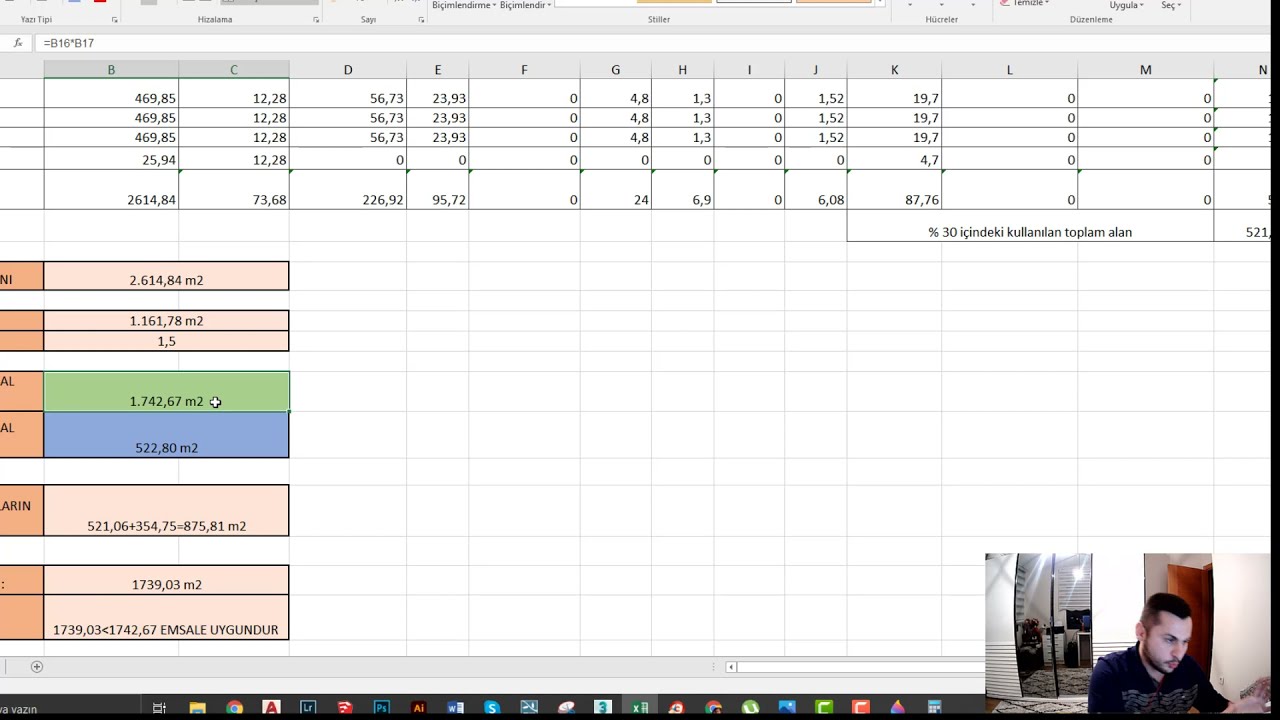Select the blue cell 522,80 m2

point(166,435)
